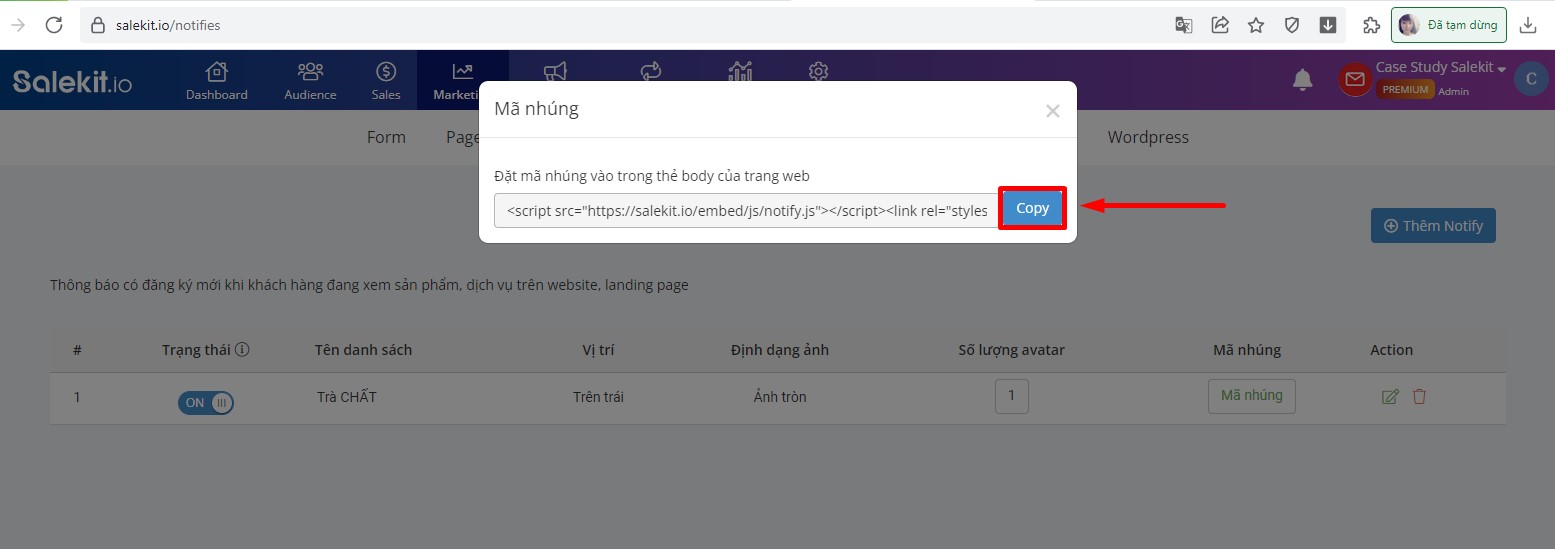This screenshot has height=549, width=1555.
Task: Switch to the Form tab
Action: (386, 137)
